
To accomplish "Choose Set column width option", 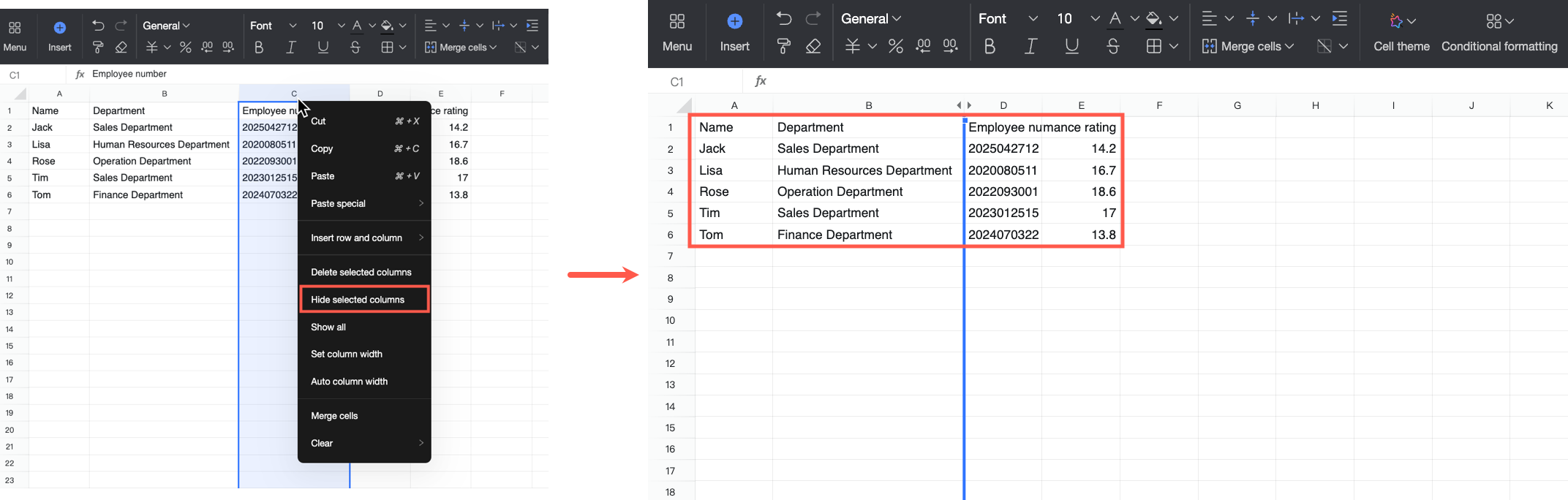I will pos(364,354).
